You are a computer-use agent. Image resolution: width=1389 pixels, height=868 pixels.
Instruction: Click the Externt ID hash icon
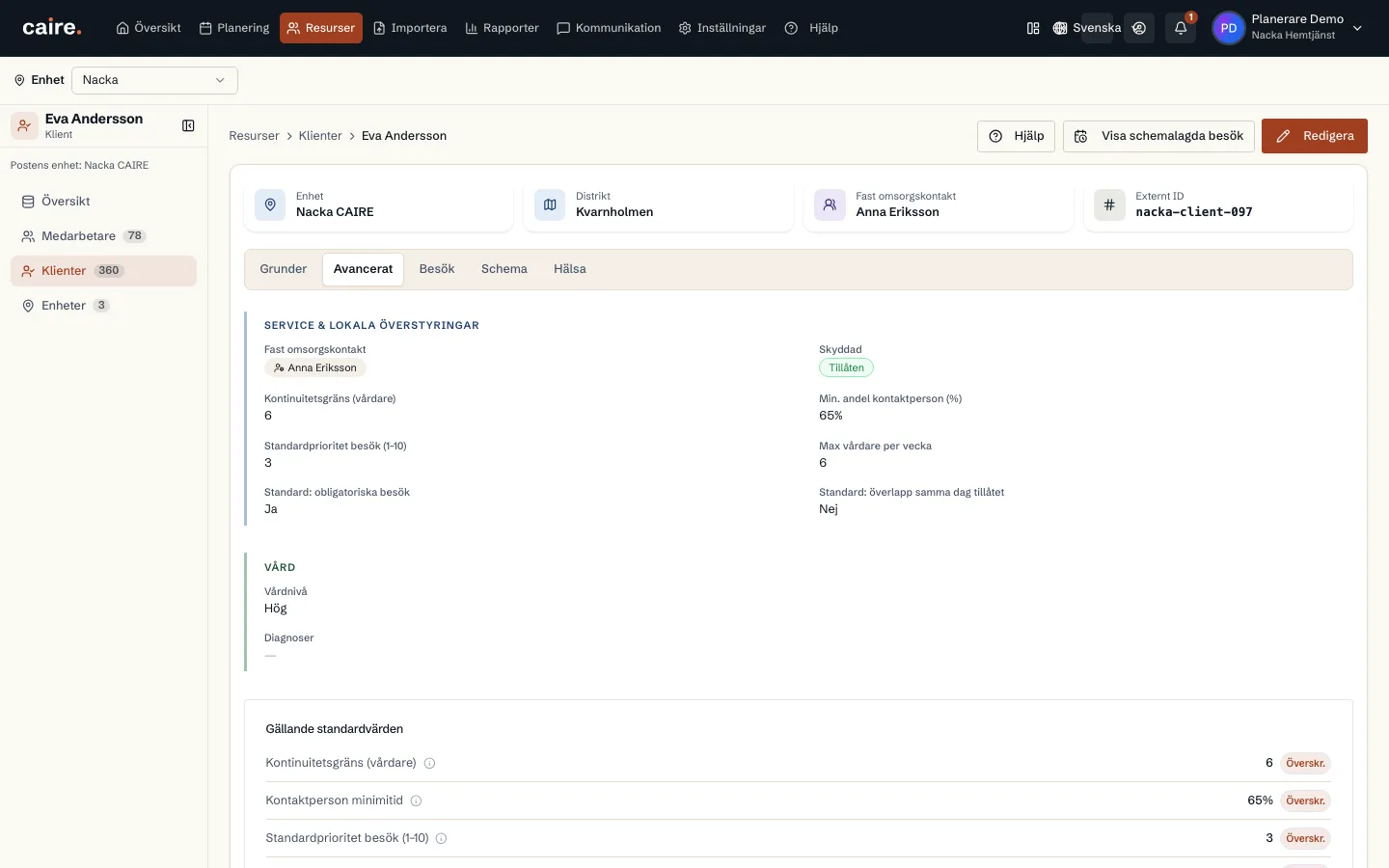point(1109,204)
